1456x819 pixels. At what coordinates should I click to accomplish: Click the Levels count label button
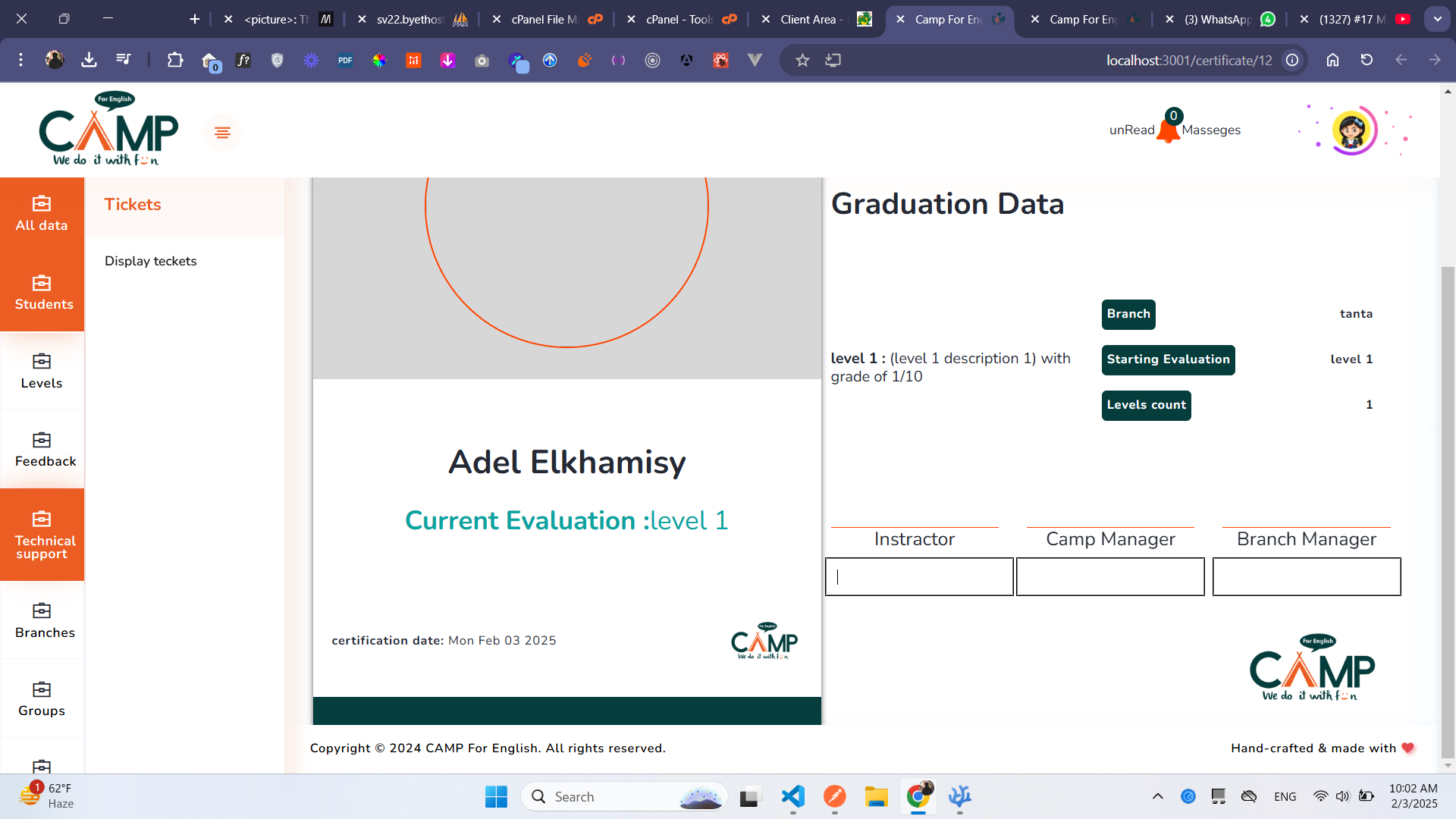tap(1146, 405)
